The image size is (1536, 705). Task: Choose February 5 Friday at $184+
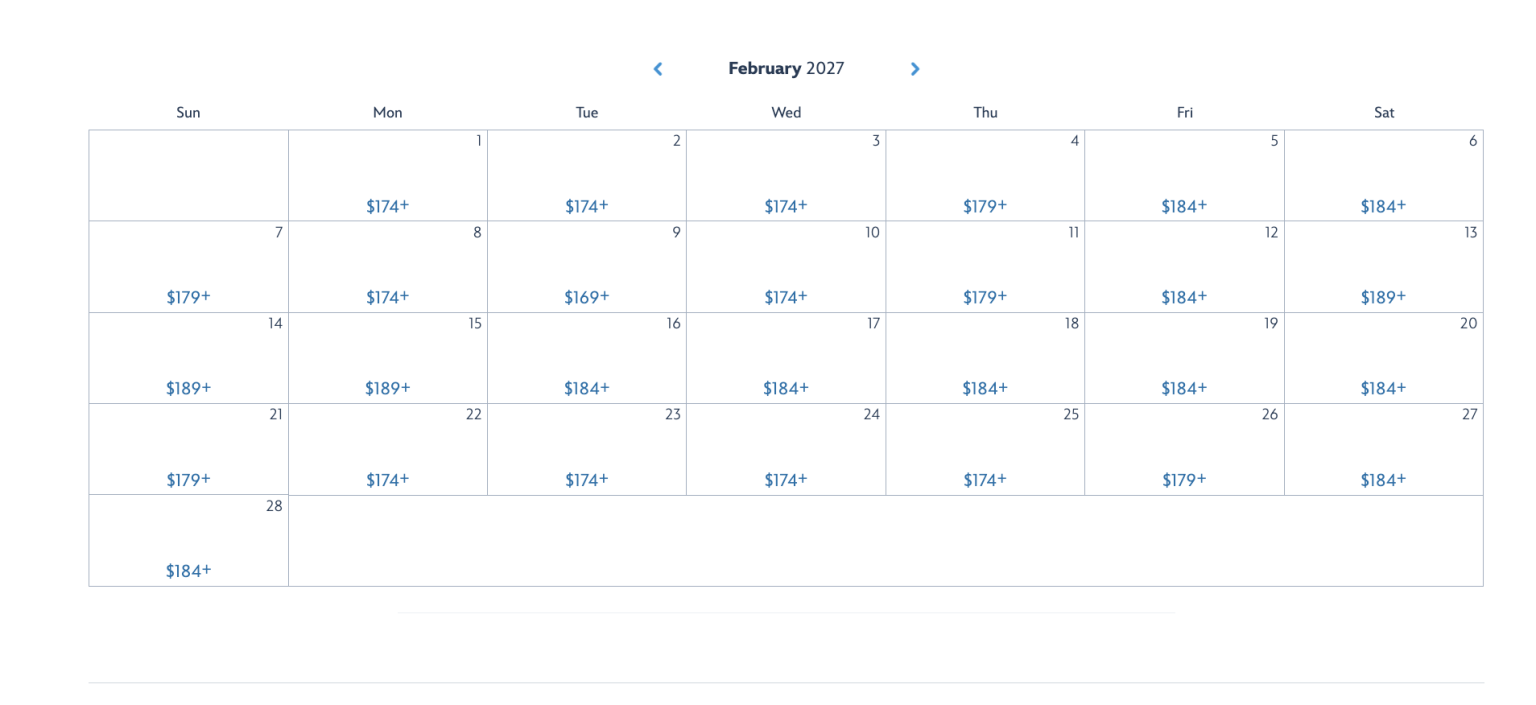point(1185,176)
